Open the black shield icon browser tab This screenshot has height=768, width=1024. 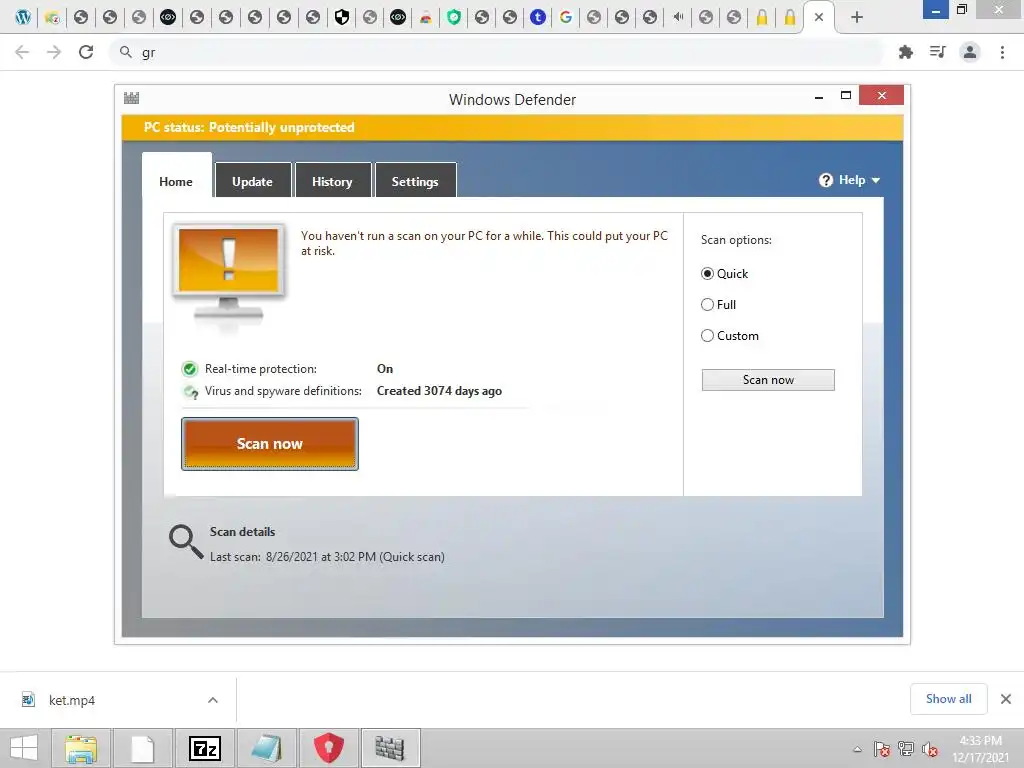point(342,18)
